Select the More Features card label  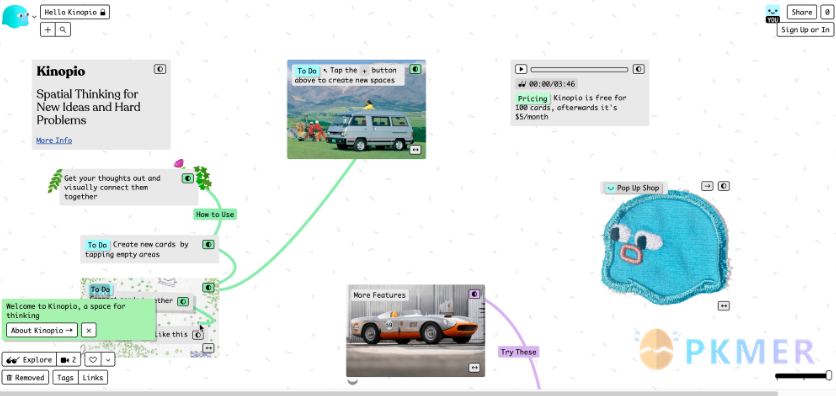pyautogui.click(x=379, y=295)
